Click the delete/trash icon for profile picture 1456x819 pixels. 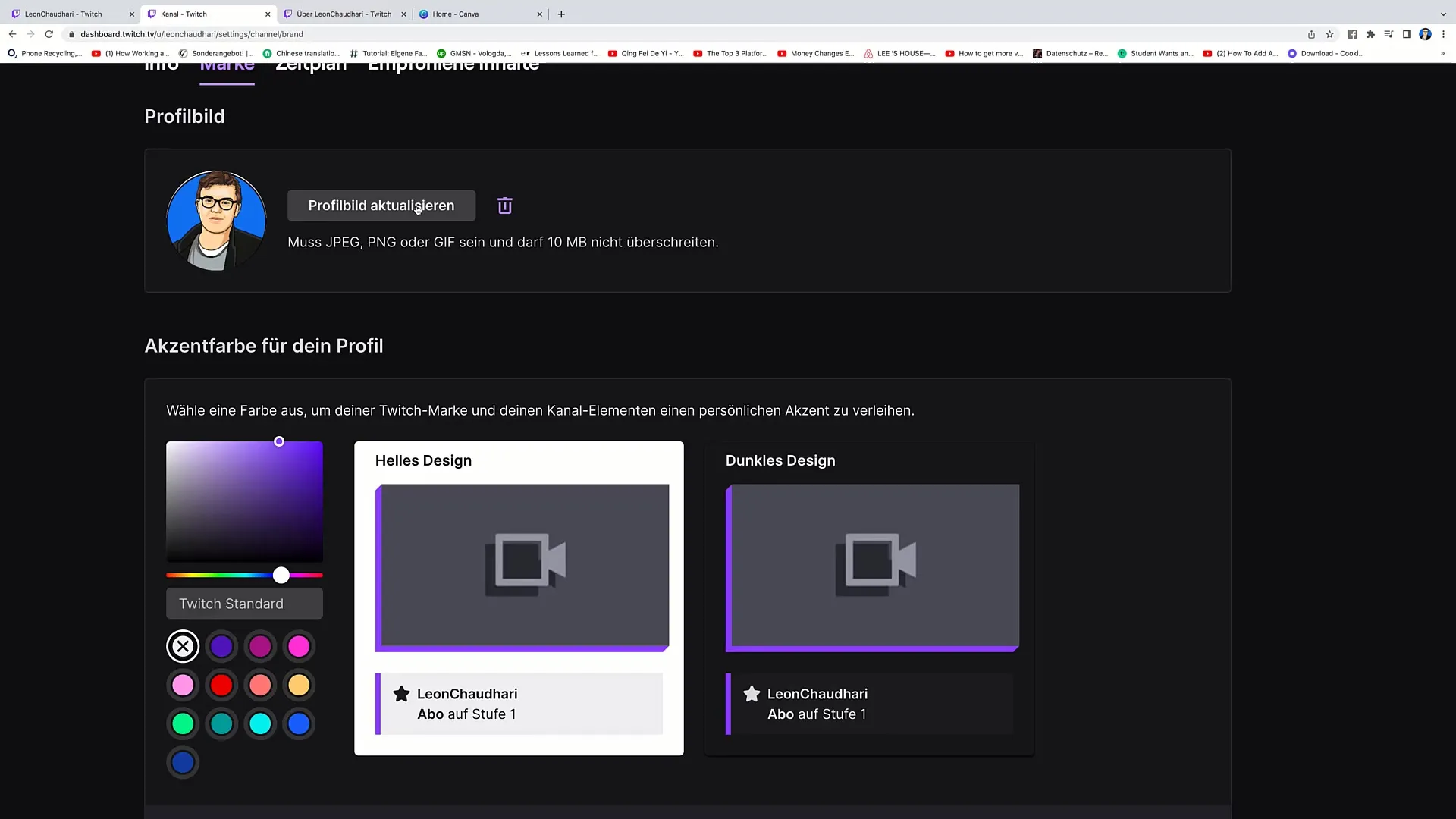tap(505, 206)
